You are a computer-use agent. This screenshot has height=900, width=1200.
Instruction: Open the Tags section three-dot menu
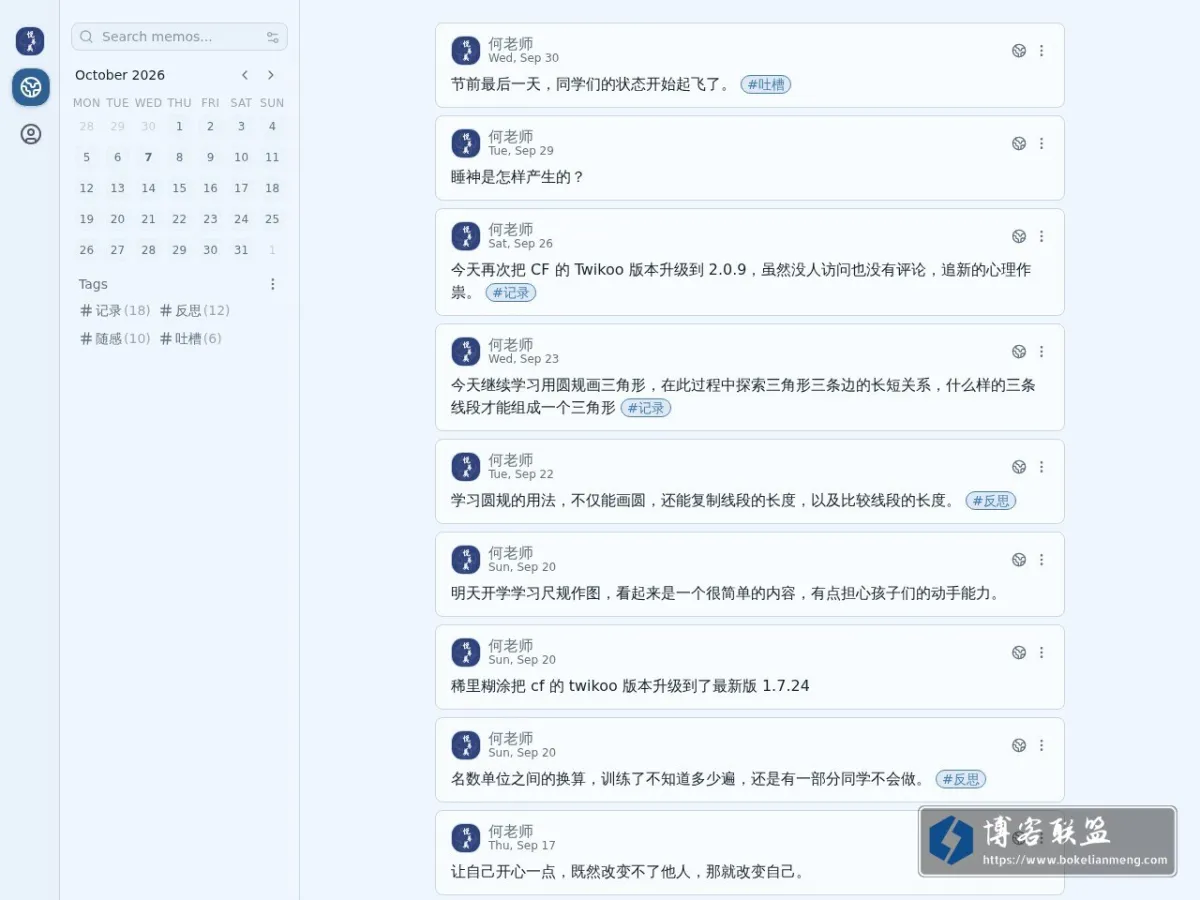click(273, 284)
